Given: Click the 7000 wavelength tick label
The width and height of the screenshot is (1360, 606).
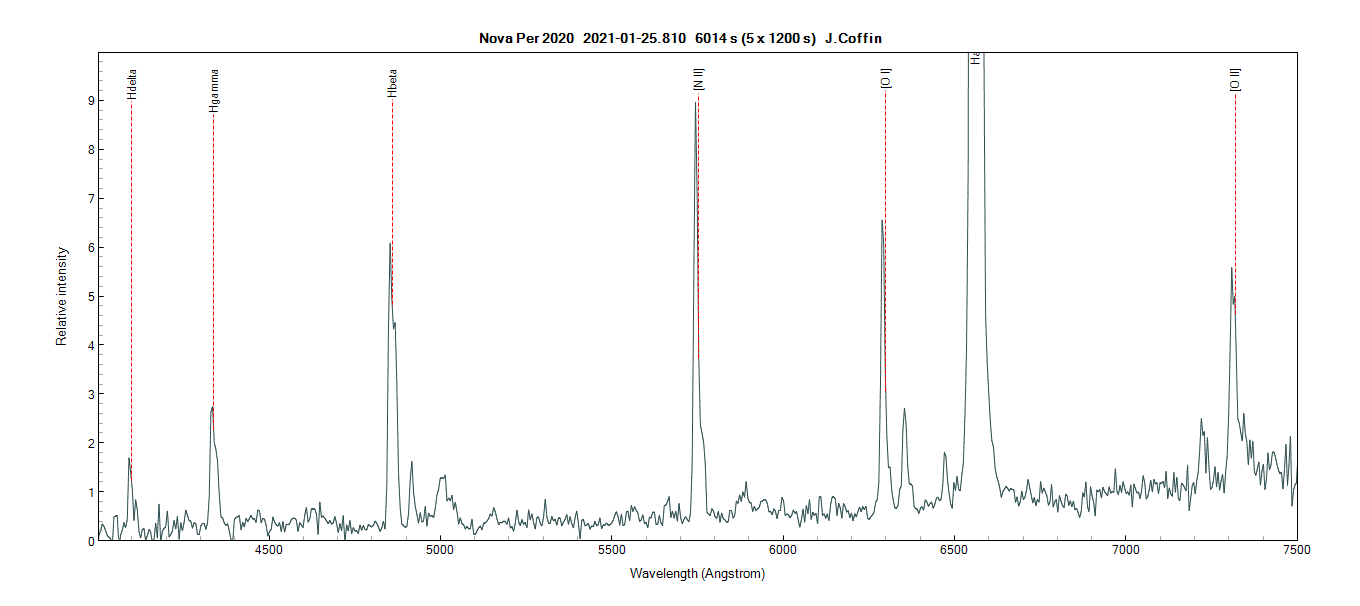Looking at the screenshot, I should [x=1126, y=550].
